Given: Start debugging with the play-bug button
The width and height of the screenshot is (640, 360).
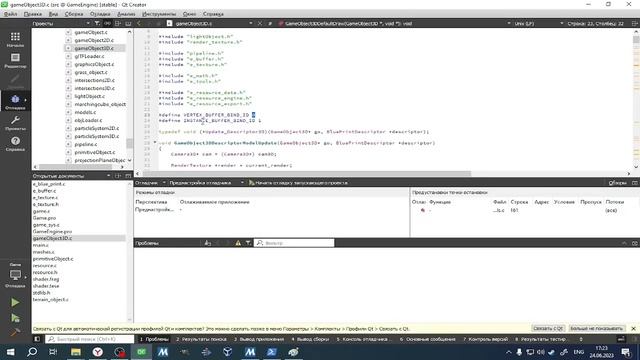Looking at the screenshot, I should coord(15,318).
